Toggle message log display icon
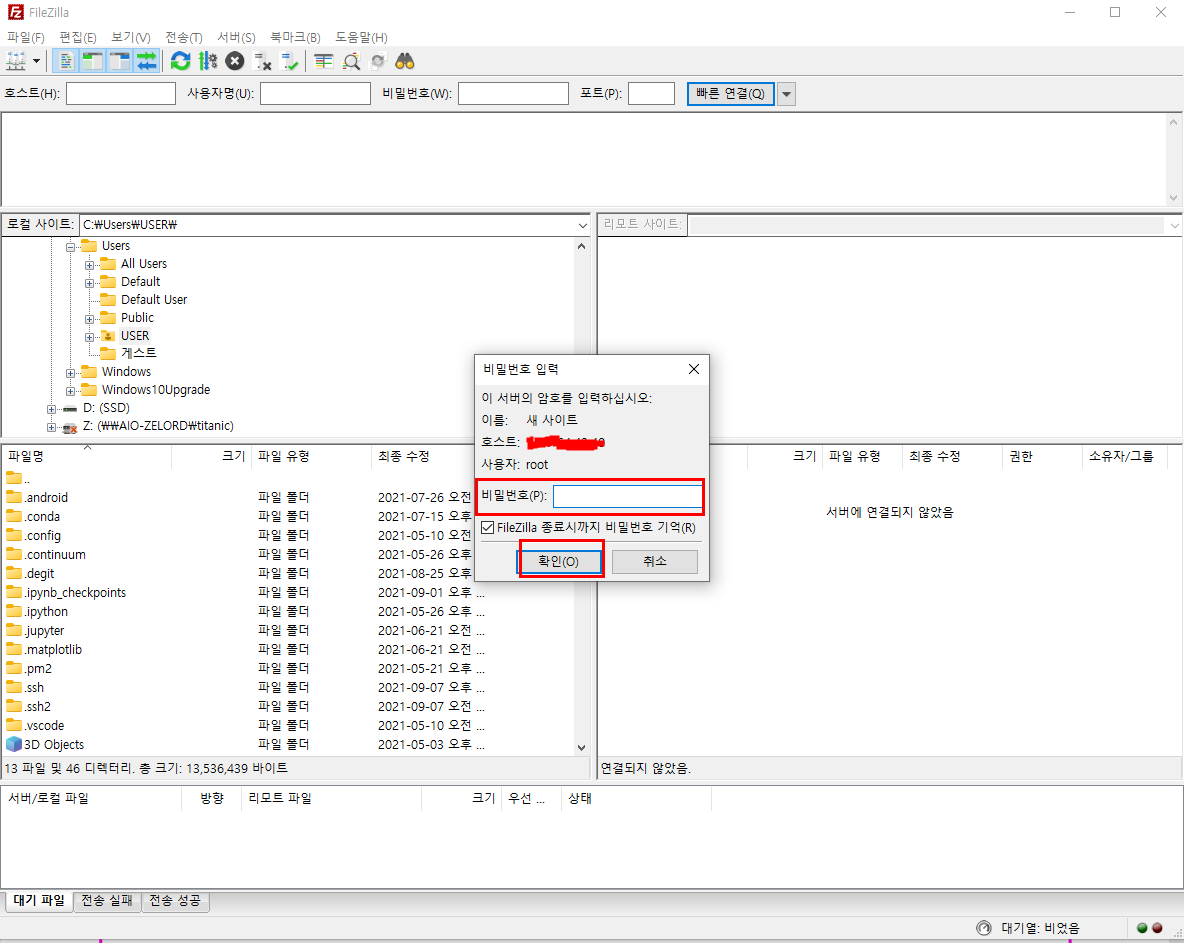The width and height of the screenshot is (1184, 943). [66, 61]
